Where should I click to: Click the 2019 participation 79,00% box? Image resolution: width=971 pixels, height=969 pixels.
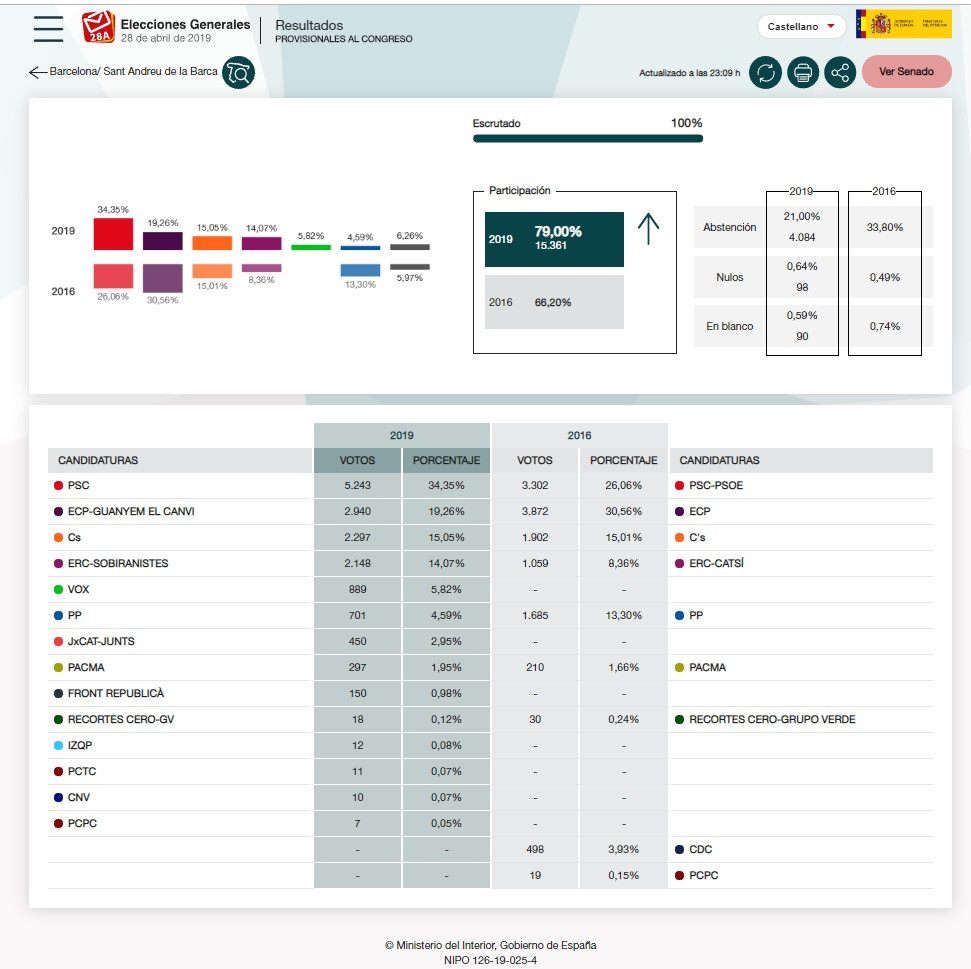[x=554, y=239]
